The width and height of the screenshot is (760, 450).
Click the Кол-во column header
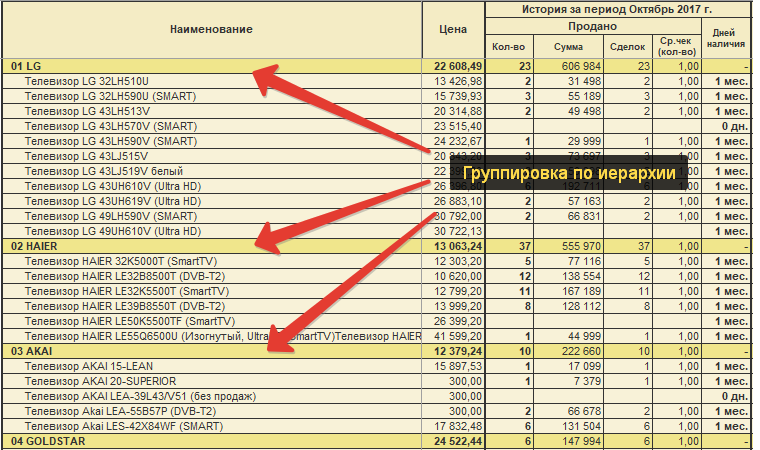(509, 47)
